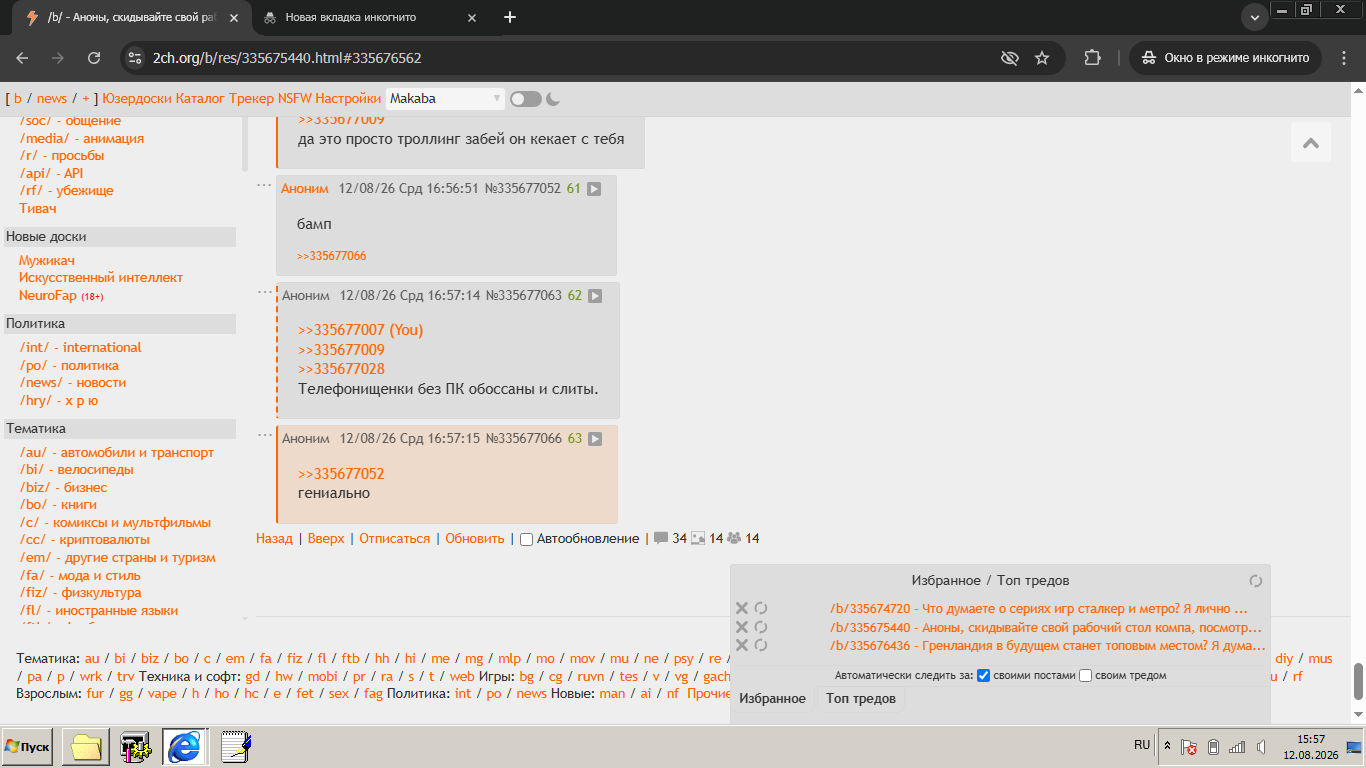
Task: Open the options dots menu for post 335677063
Action: point(265,291)
